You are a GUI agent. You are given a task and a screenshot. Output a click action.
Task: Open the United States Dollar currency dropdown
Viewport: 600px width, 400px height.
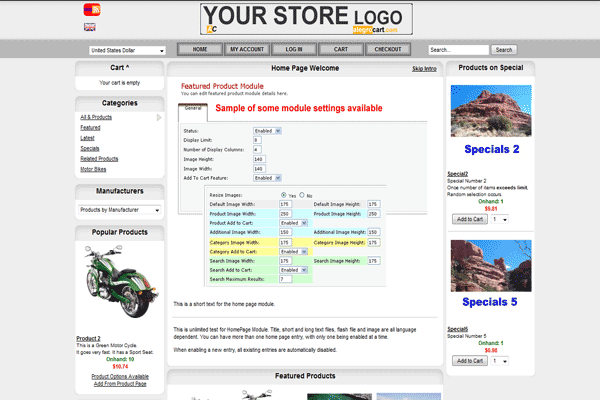[126, 50]
